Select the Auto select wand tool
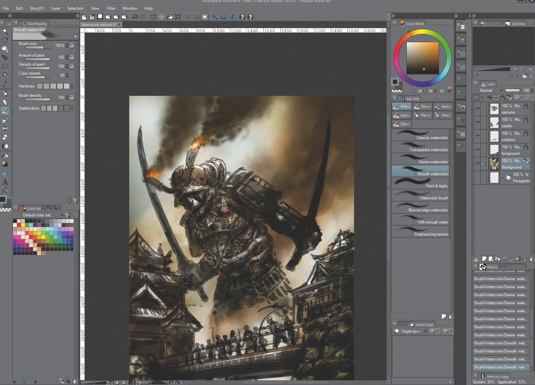535x385 pixels. click(x=5, y=75)
